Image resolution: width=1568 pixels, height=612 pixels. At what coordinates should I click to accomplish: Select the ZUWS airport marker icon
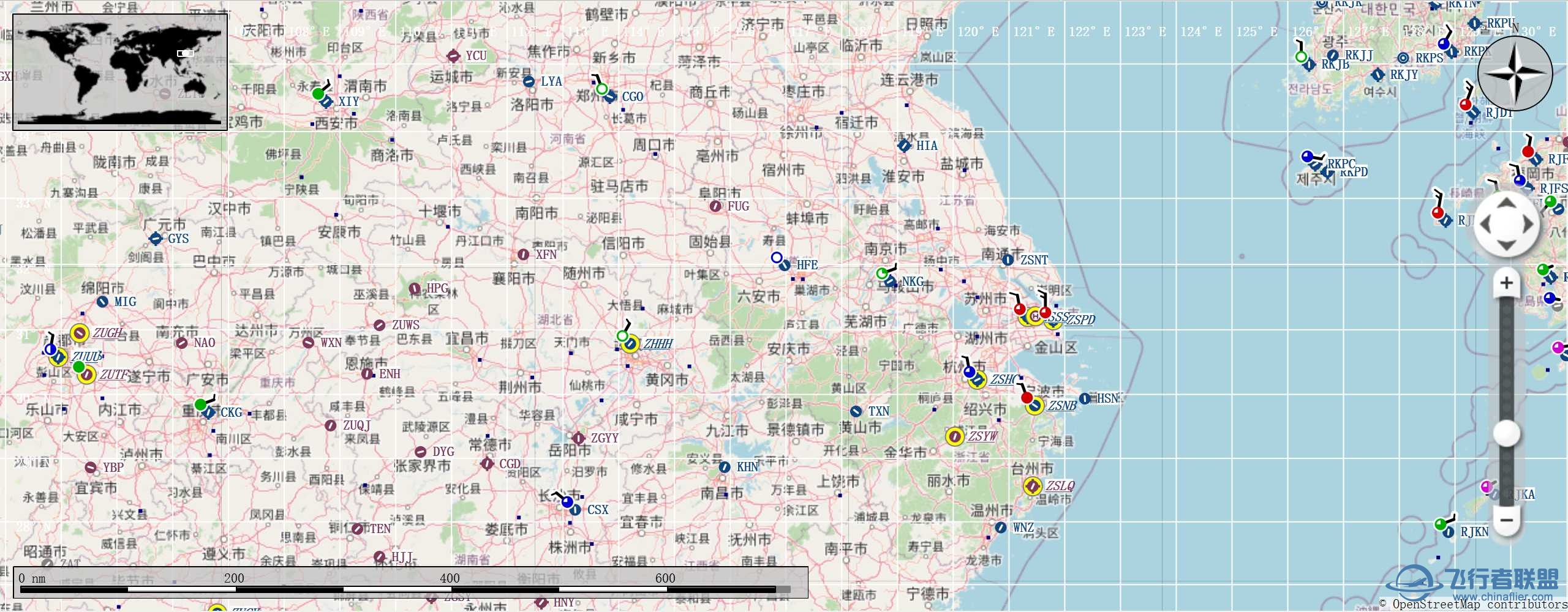pyautogui.click(x=380, y=325)
